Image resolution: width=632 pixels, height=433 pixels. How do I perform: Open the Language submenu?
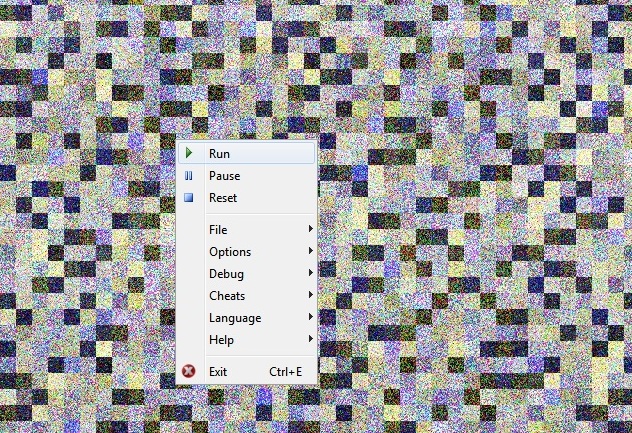pos(246,318)
